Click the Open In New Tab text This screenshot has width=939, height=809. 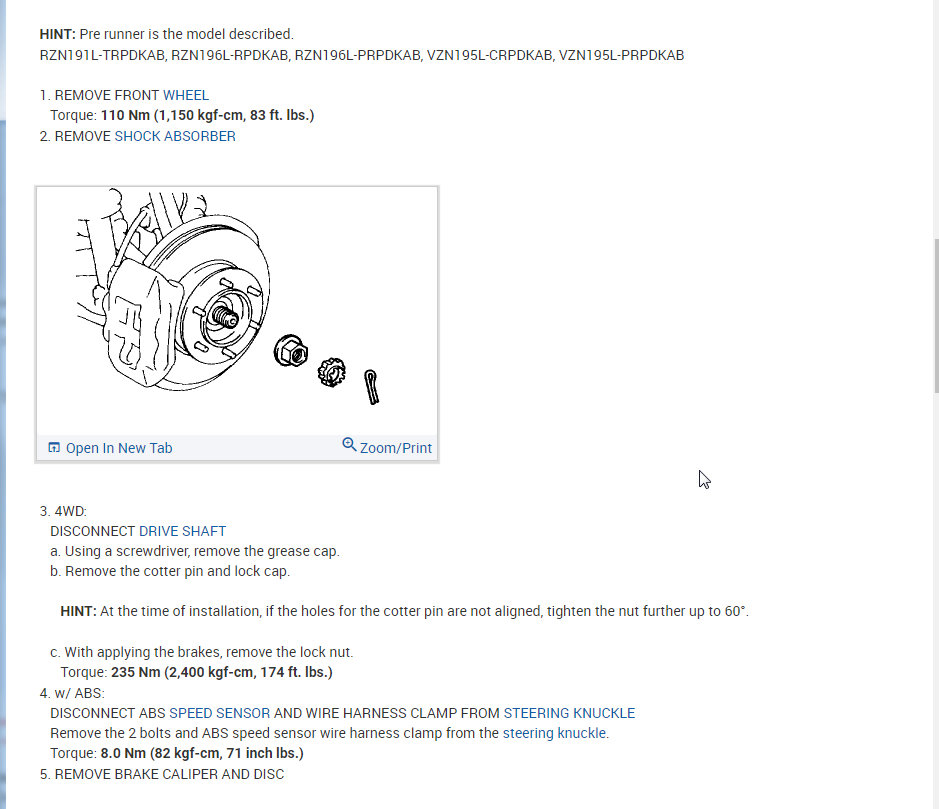point(119,448)
